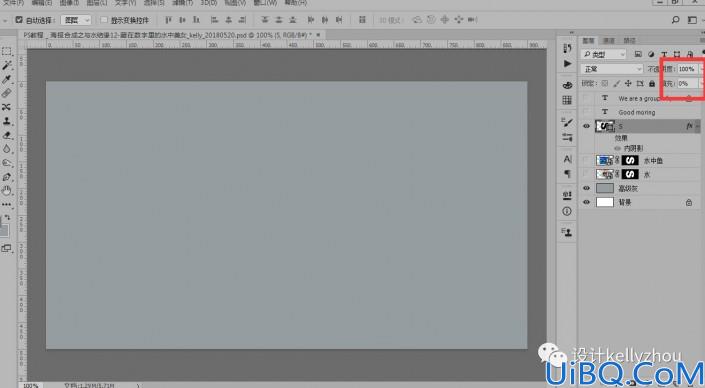The height and width of the screenshot is (388, 705).
Task: Click the swap foreground/background colors arrow
Action: (7, 218)
